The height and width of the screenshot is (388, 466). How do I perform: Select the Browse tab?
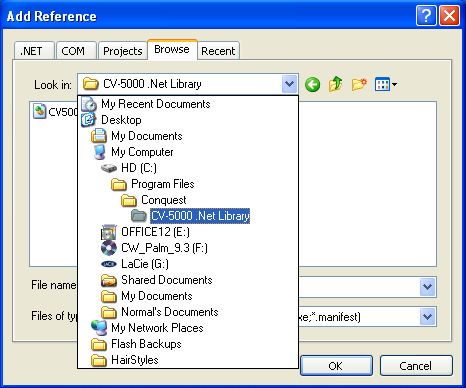pos(172,49)
